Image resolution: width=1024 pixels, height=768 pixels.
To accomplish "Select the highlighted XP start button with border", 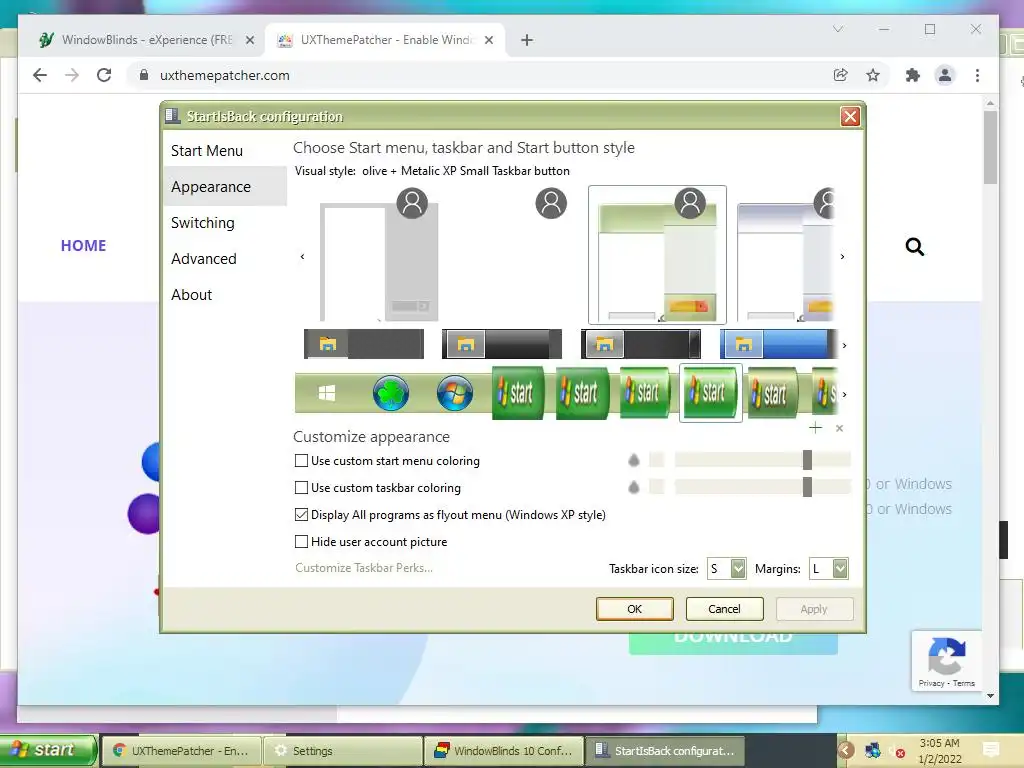I will pos(711,392).
